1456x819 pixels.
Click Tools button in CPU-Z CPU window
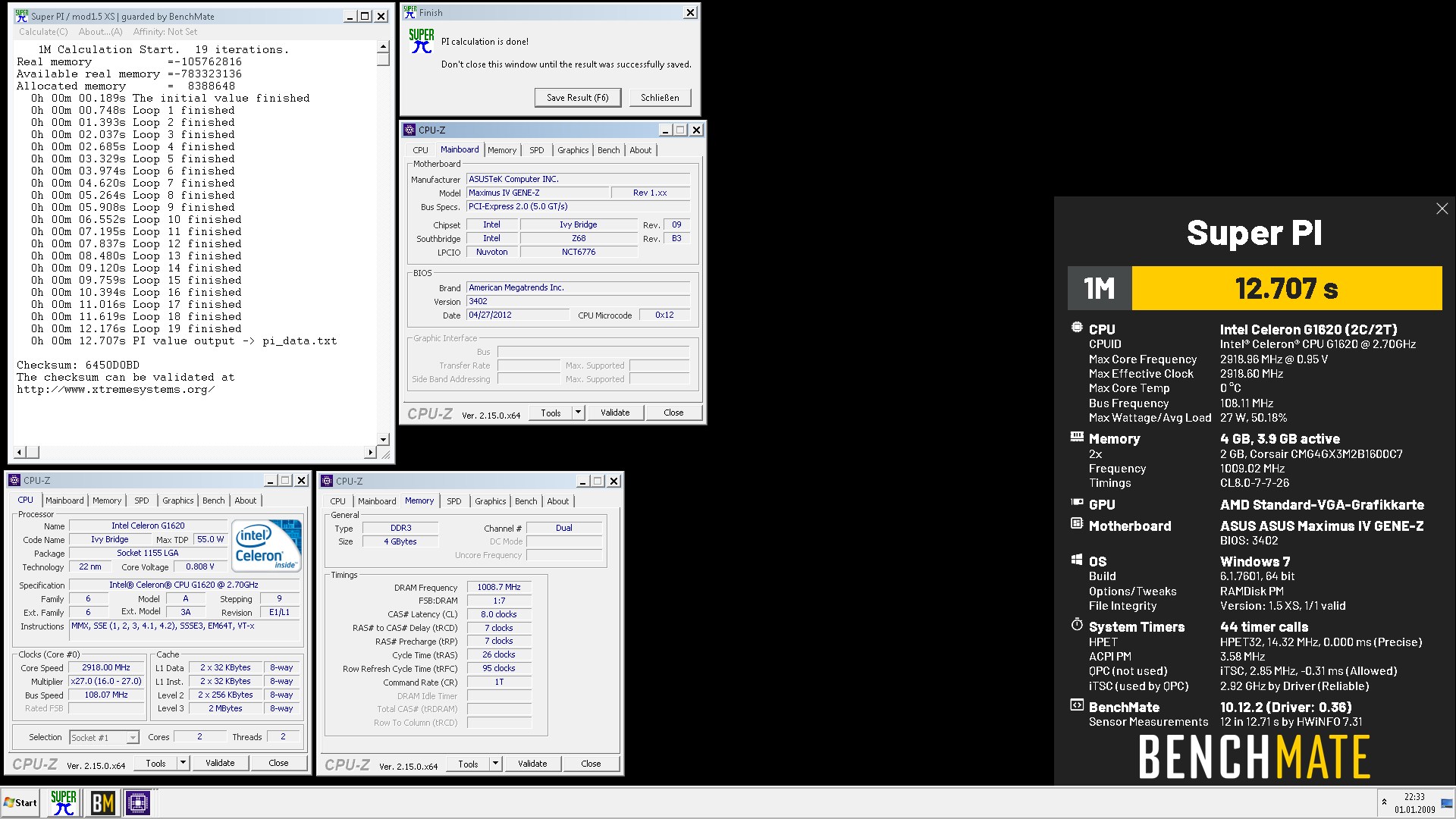155,763
